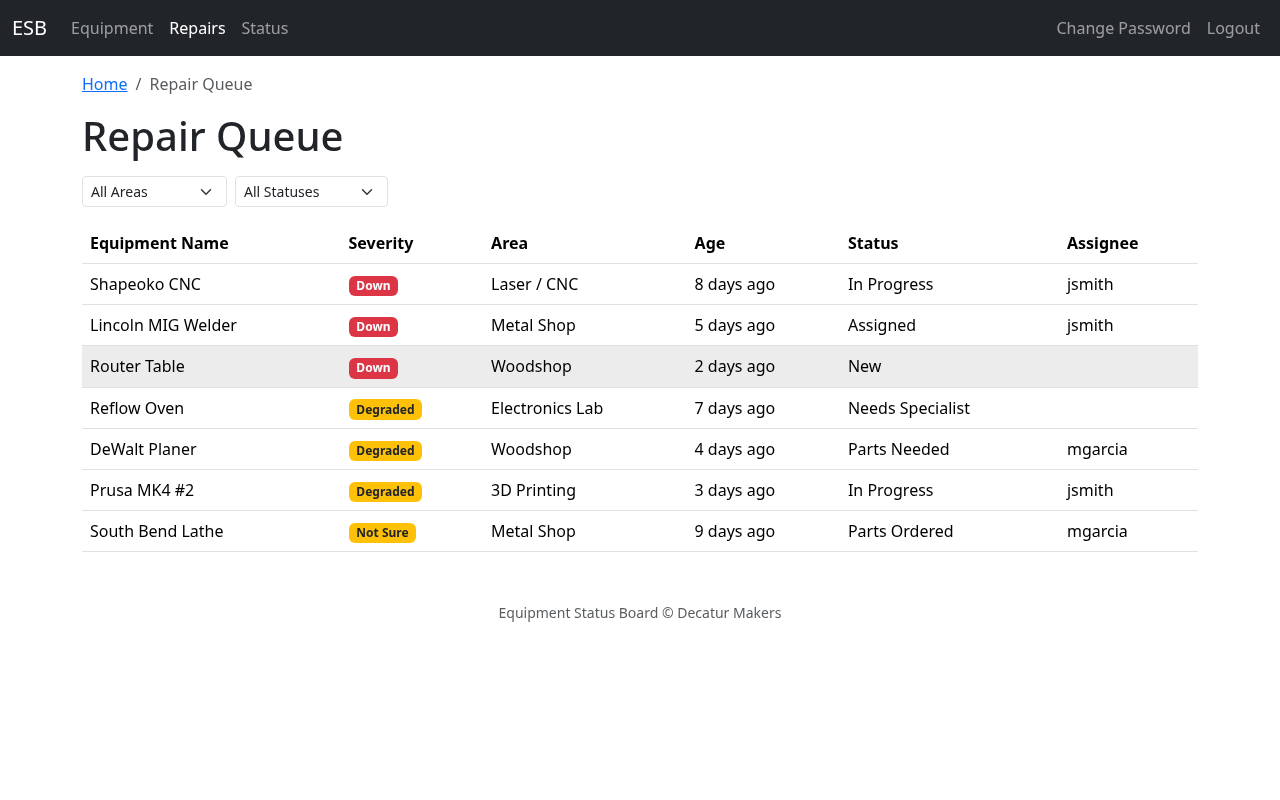Open the Home breadcrumb link
The image size is (1280, 800).
[104, 84]
